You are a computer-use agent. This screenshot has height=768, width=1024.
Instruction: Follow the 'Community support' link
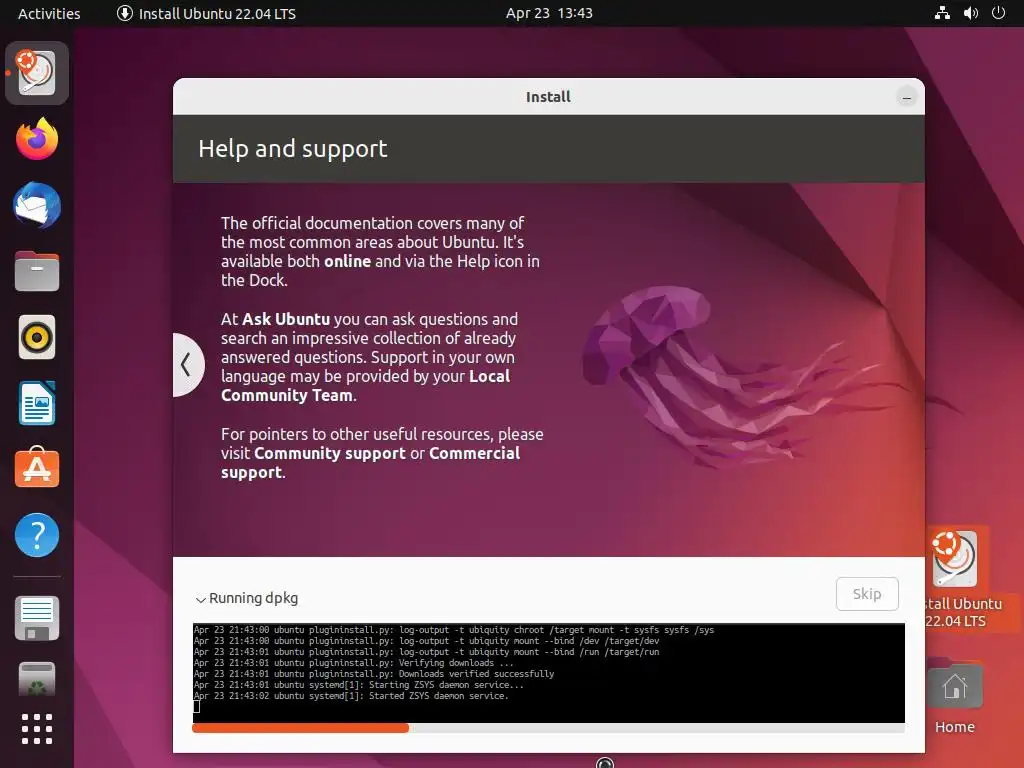(x=330, y=453)
